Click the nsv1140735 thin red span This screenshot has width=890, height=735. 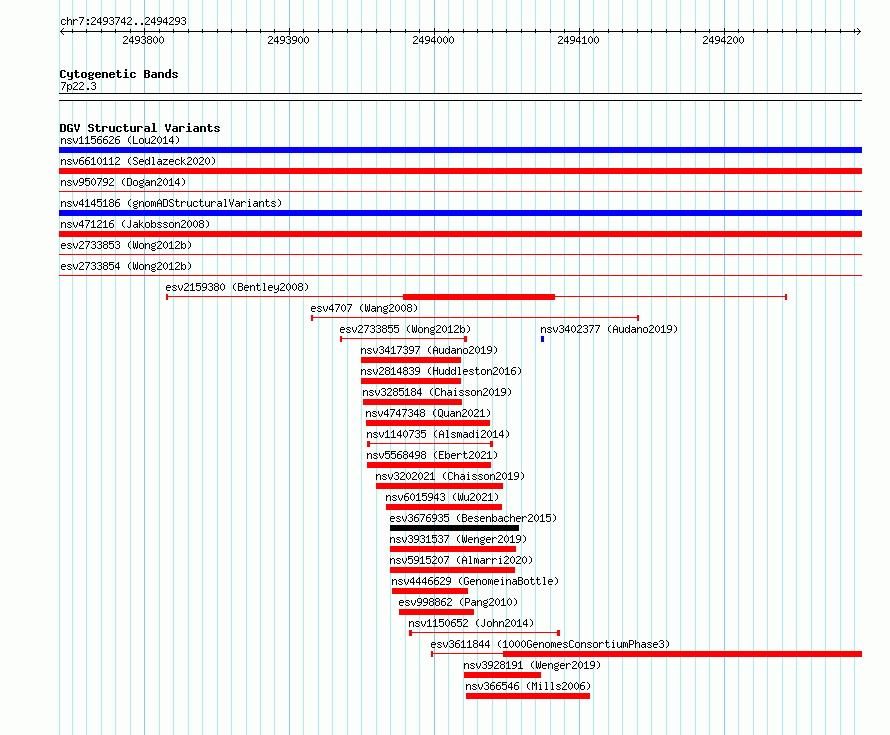[430, 444]
